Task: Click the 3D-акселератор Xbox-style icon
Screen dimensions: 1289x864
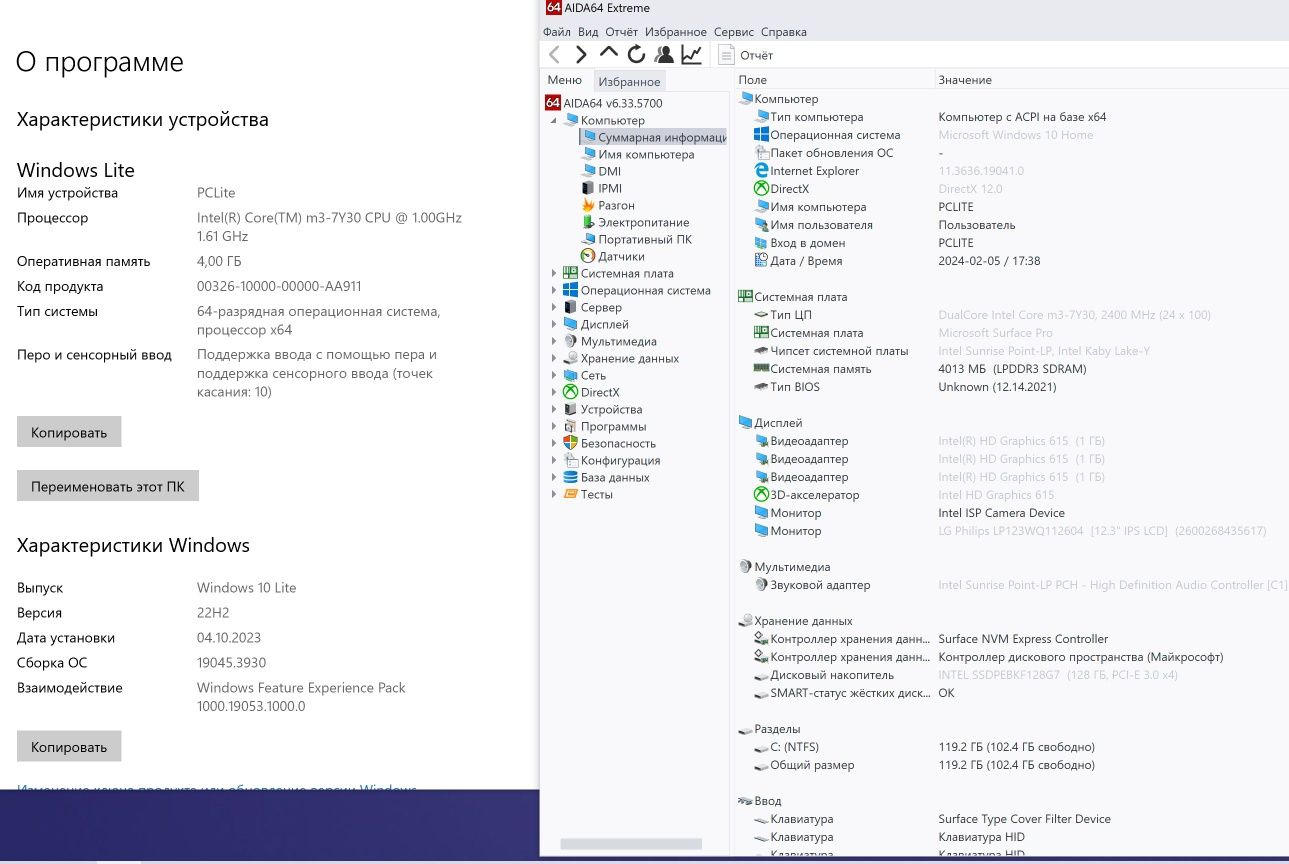Action: pyautogui.click(x=761, y=495)
